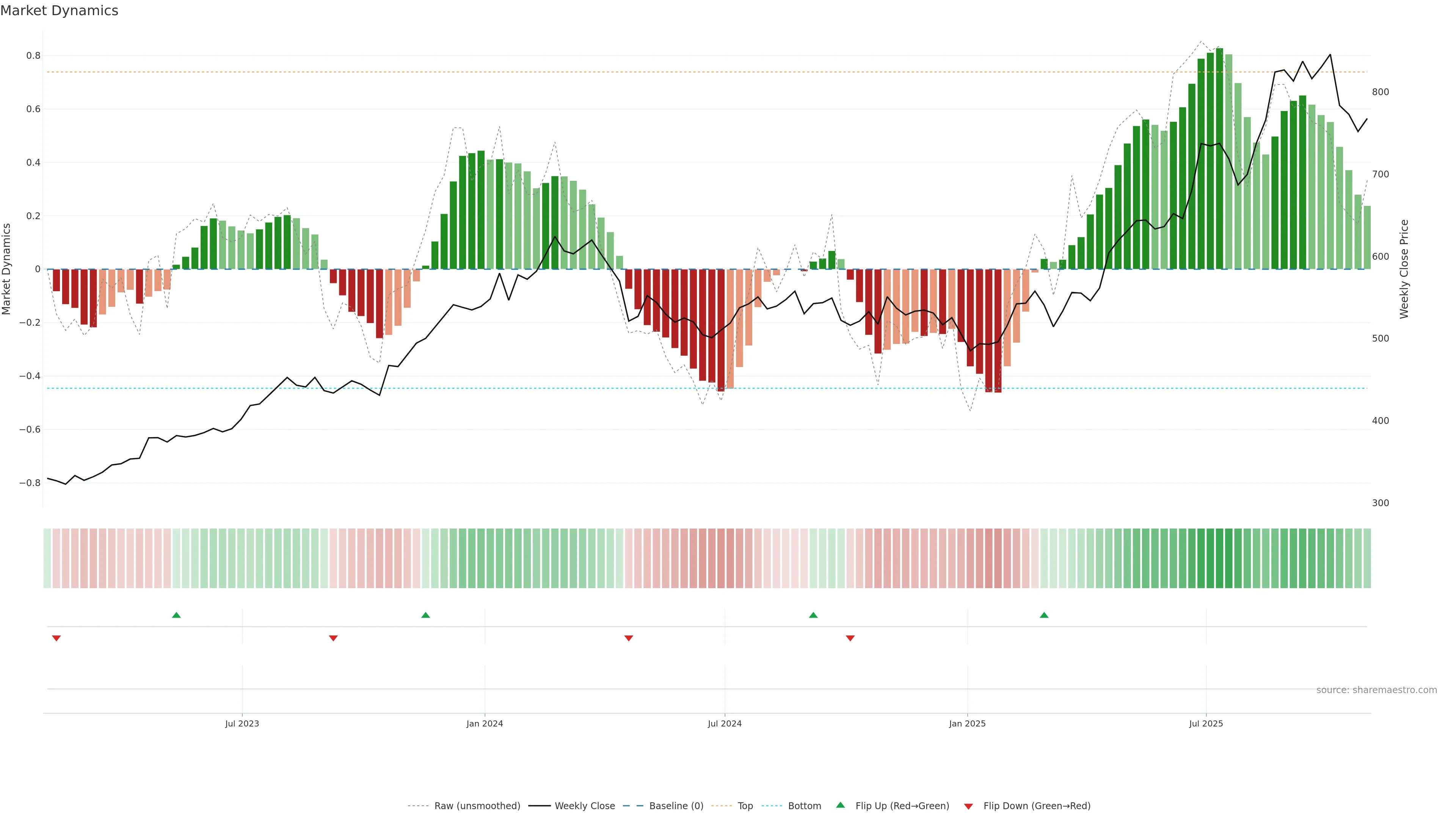Click the last red flip-down triangle marker
The height and width of the screenshot is (819, 1456).
(850, 638)
